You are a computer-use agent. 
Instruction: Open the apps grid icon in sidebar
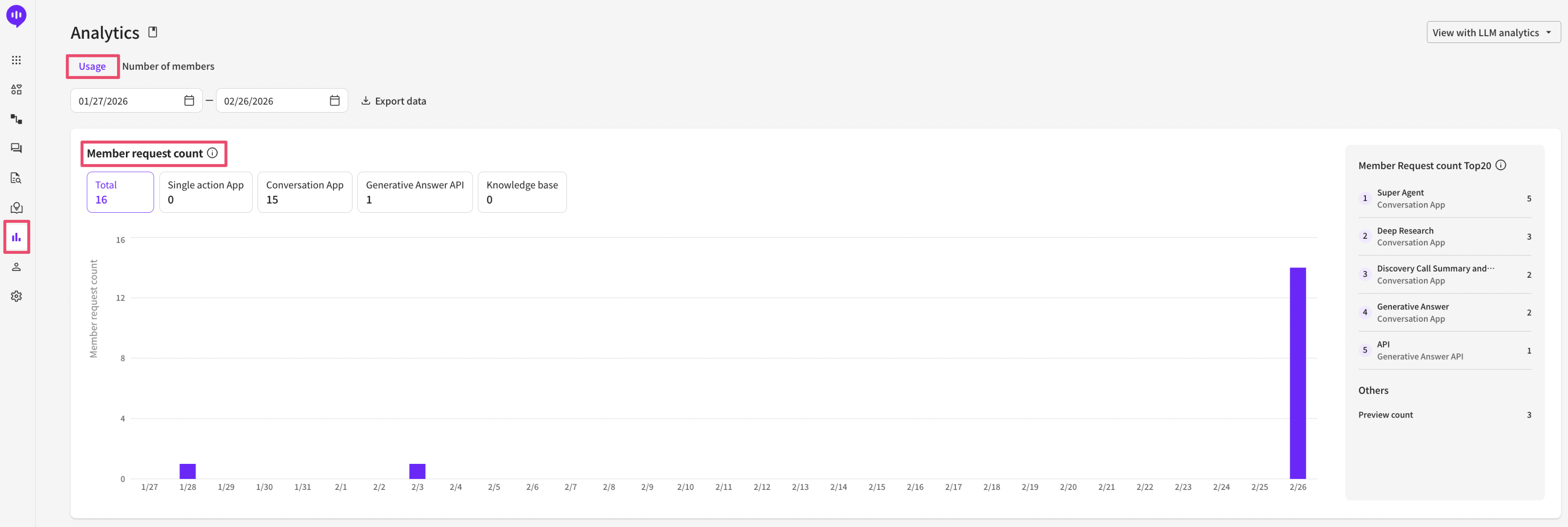tap(16, 60)
